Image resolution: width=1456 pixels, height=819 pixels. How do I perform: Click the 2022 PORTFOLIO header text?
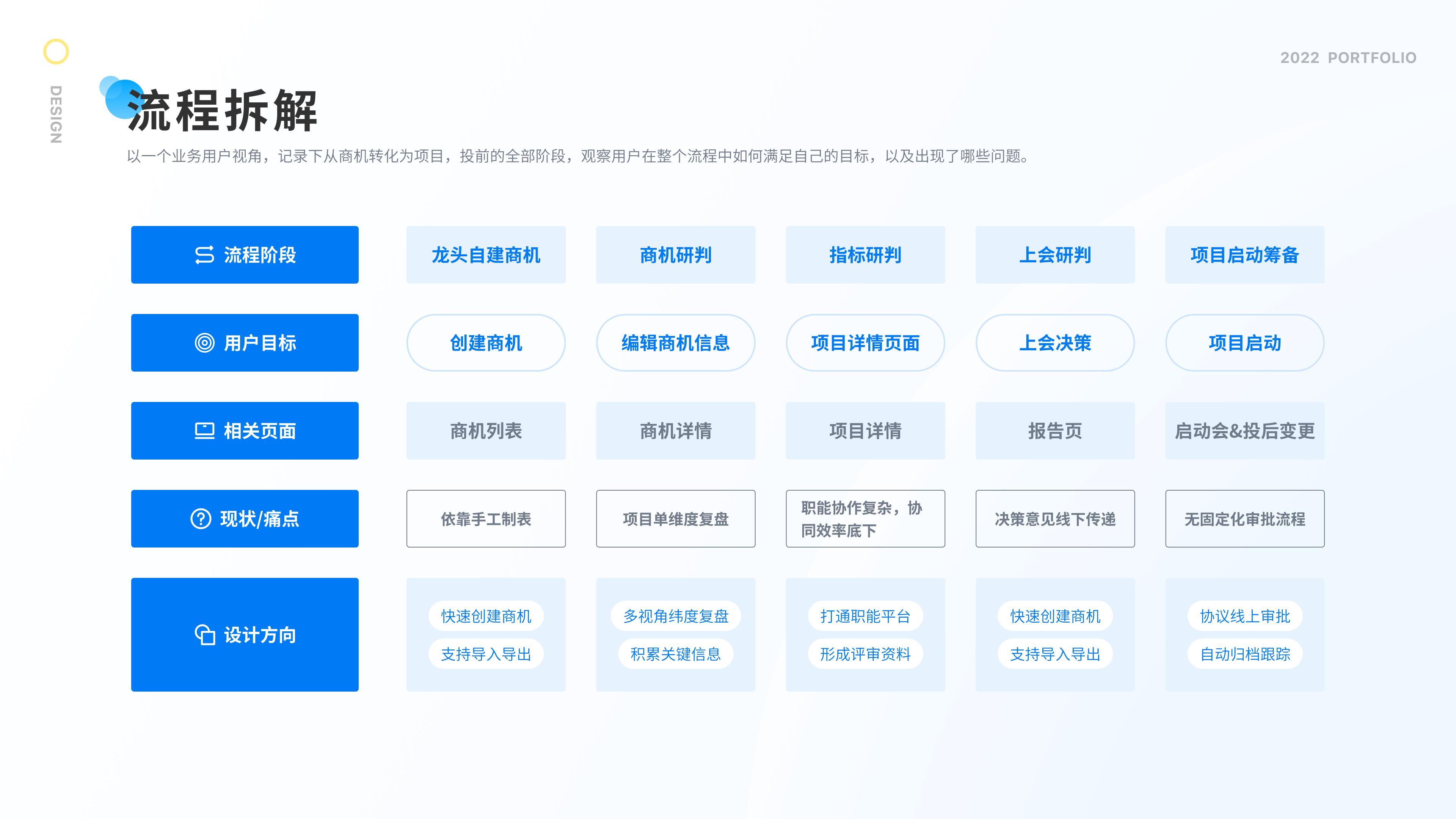click(1348, 58)
